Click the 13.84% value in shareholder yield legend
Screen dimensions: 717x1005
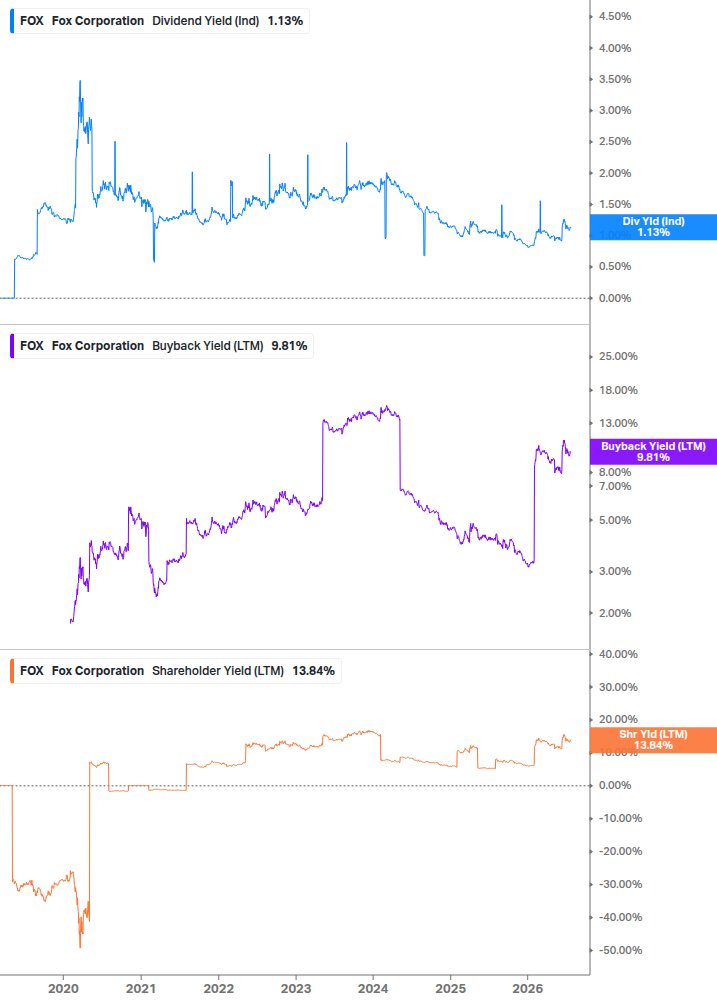point(313,671)
